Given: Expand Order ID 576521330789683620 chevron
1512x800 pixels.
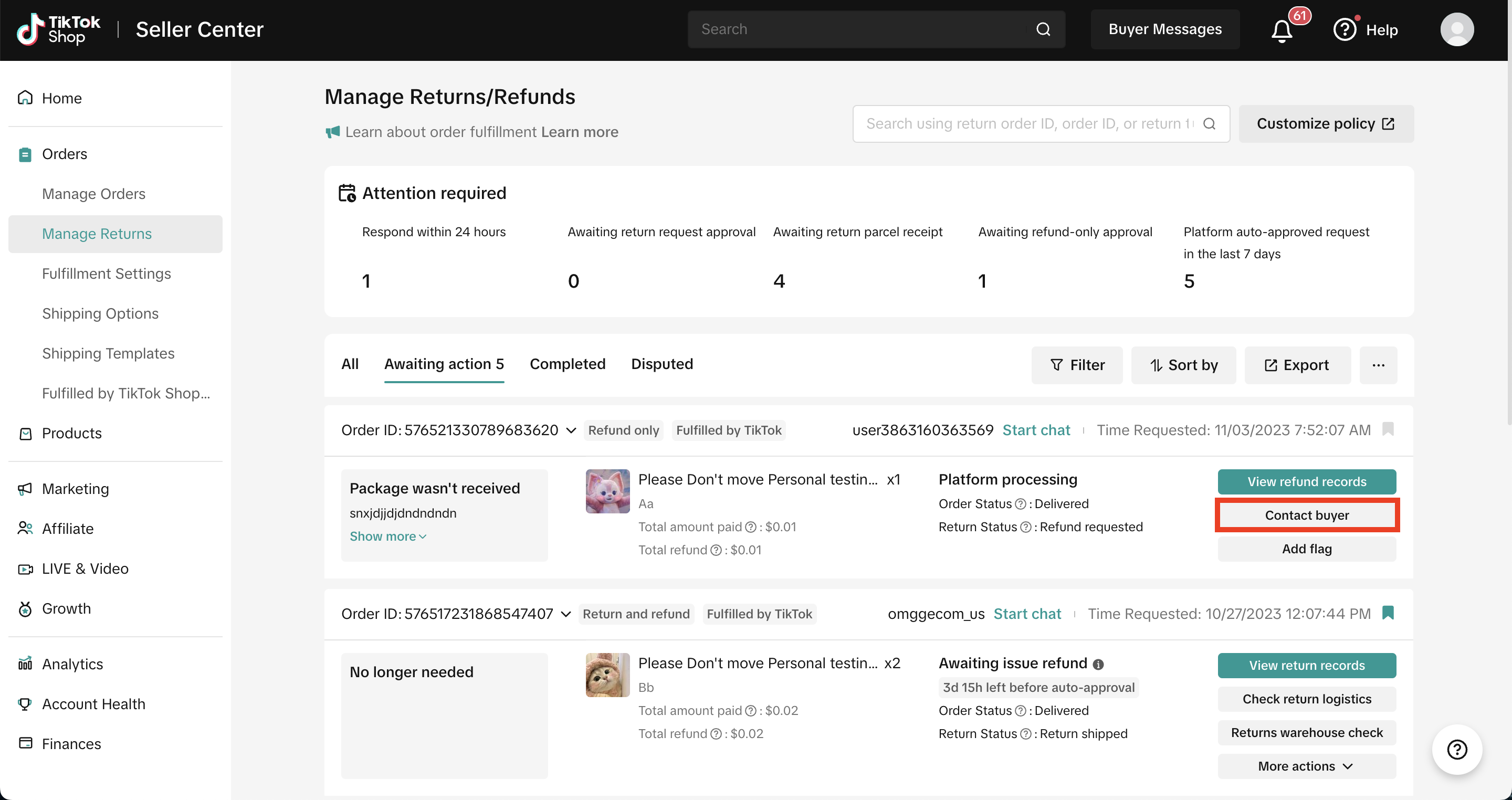Looking at the screenshot, I should [x=571, y=430].
